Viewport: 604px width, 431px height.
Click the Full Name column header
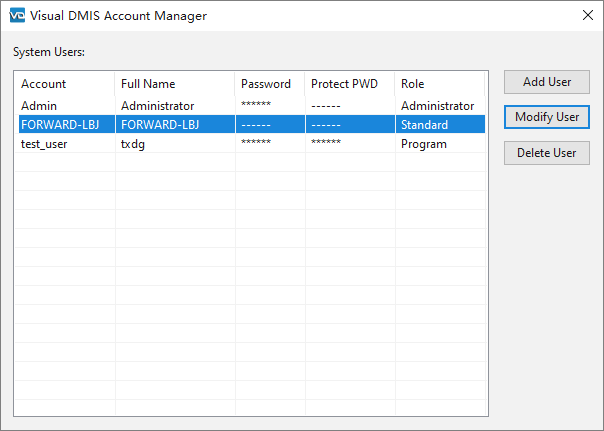tap(174, 84)
